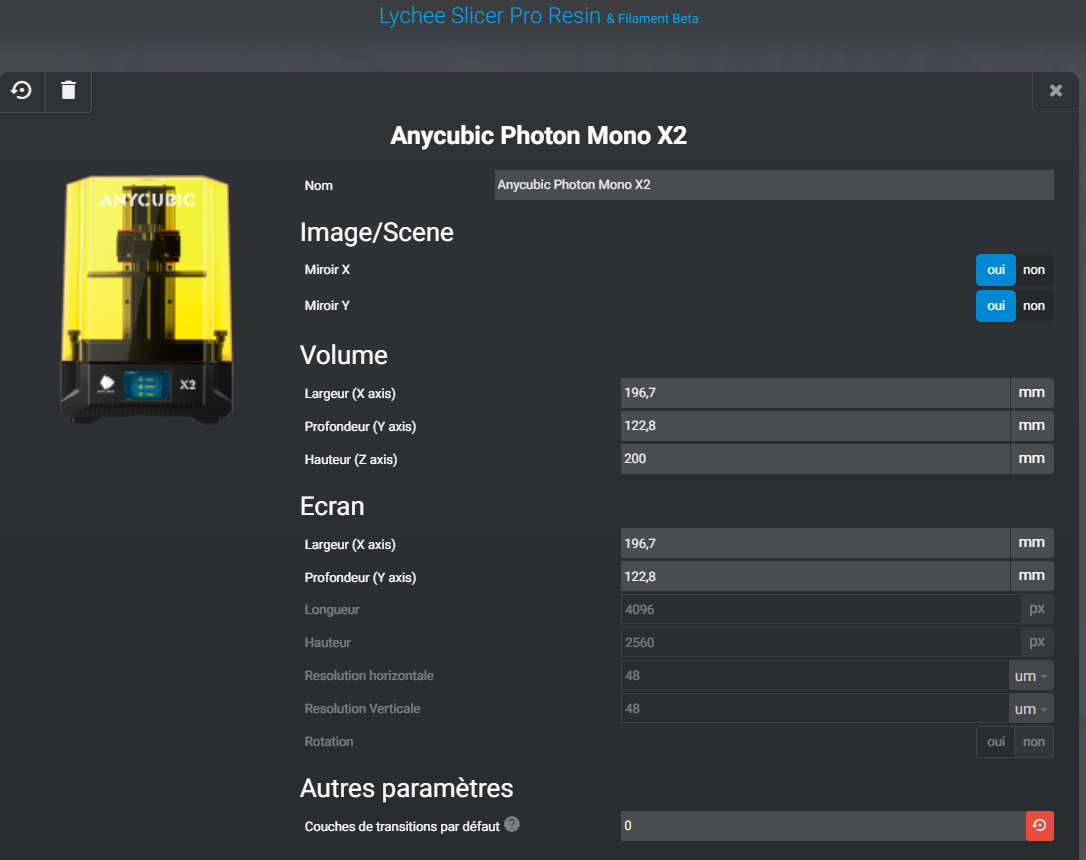Image resolution: width=1086 pixels, height=860 pixels.
Task: Edit Volume Largeur (X axis) field
Action: 815,393
